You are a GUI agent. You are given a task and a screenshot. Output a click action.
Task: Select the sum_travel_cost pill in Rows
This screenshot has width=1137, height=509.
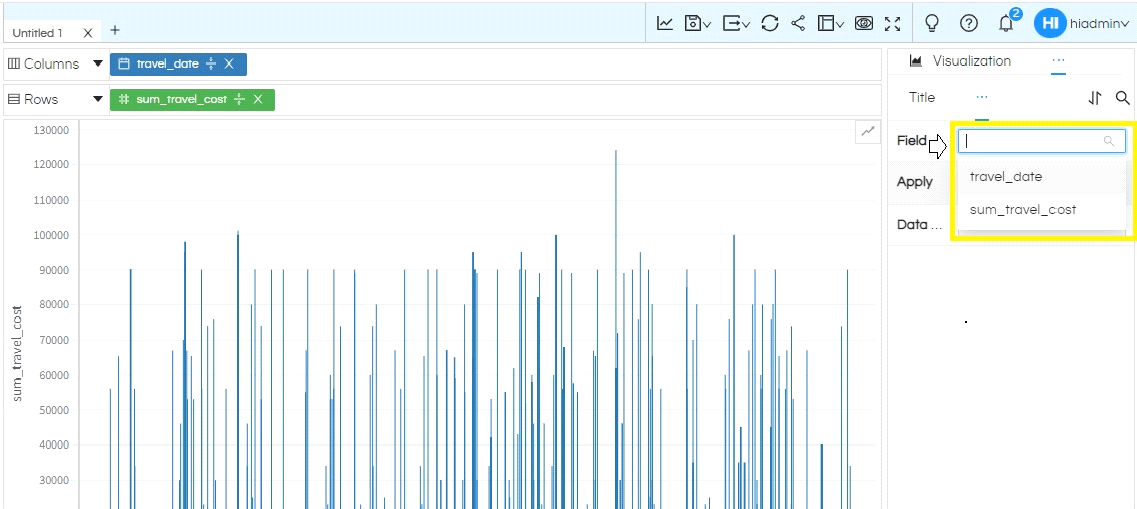click(192, 99)
